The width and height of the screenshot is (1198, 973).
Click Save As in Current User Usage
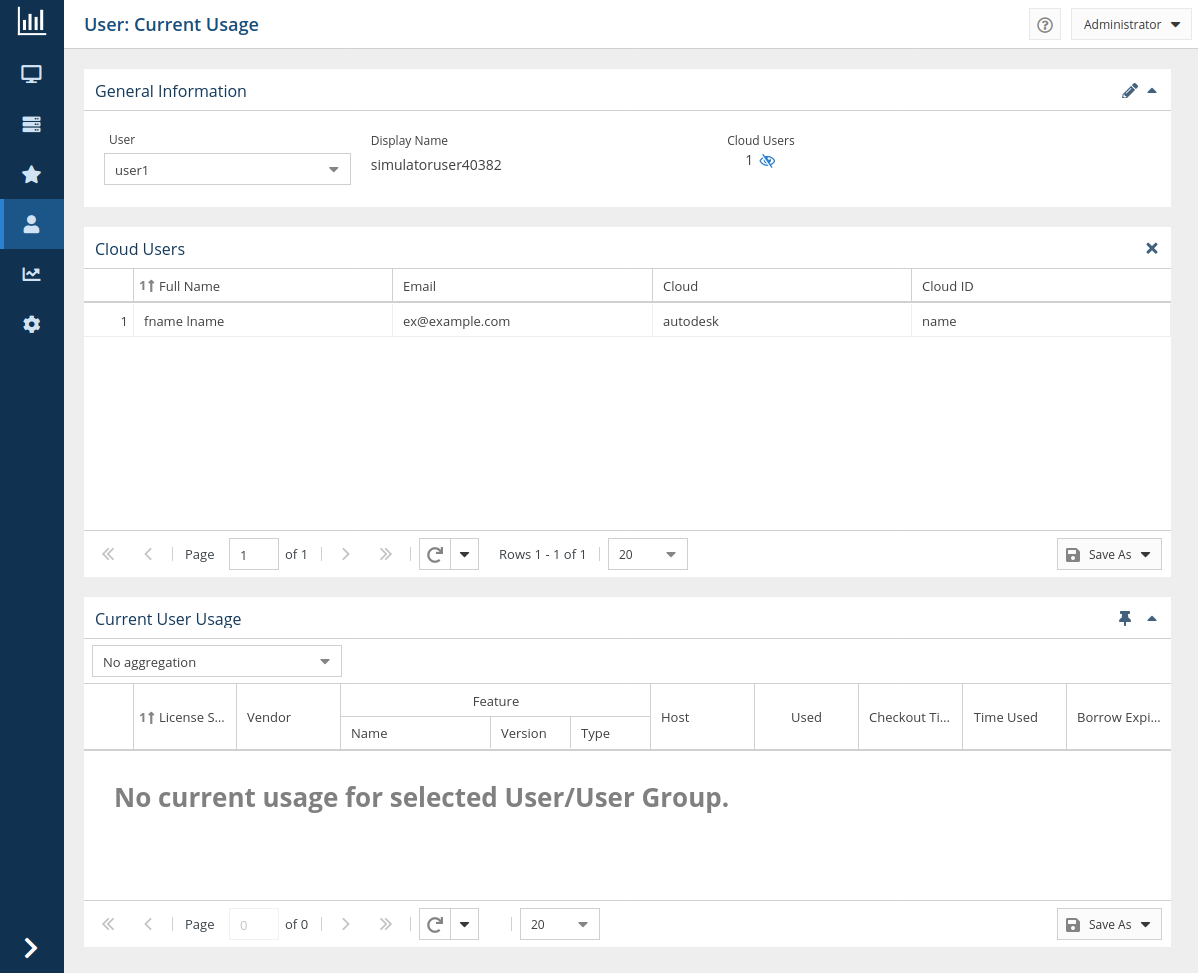tap(1109, 924)
